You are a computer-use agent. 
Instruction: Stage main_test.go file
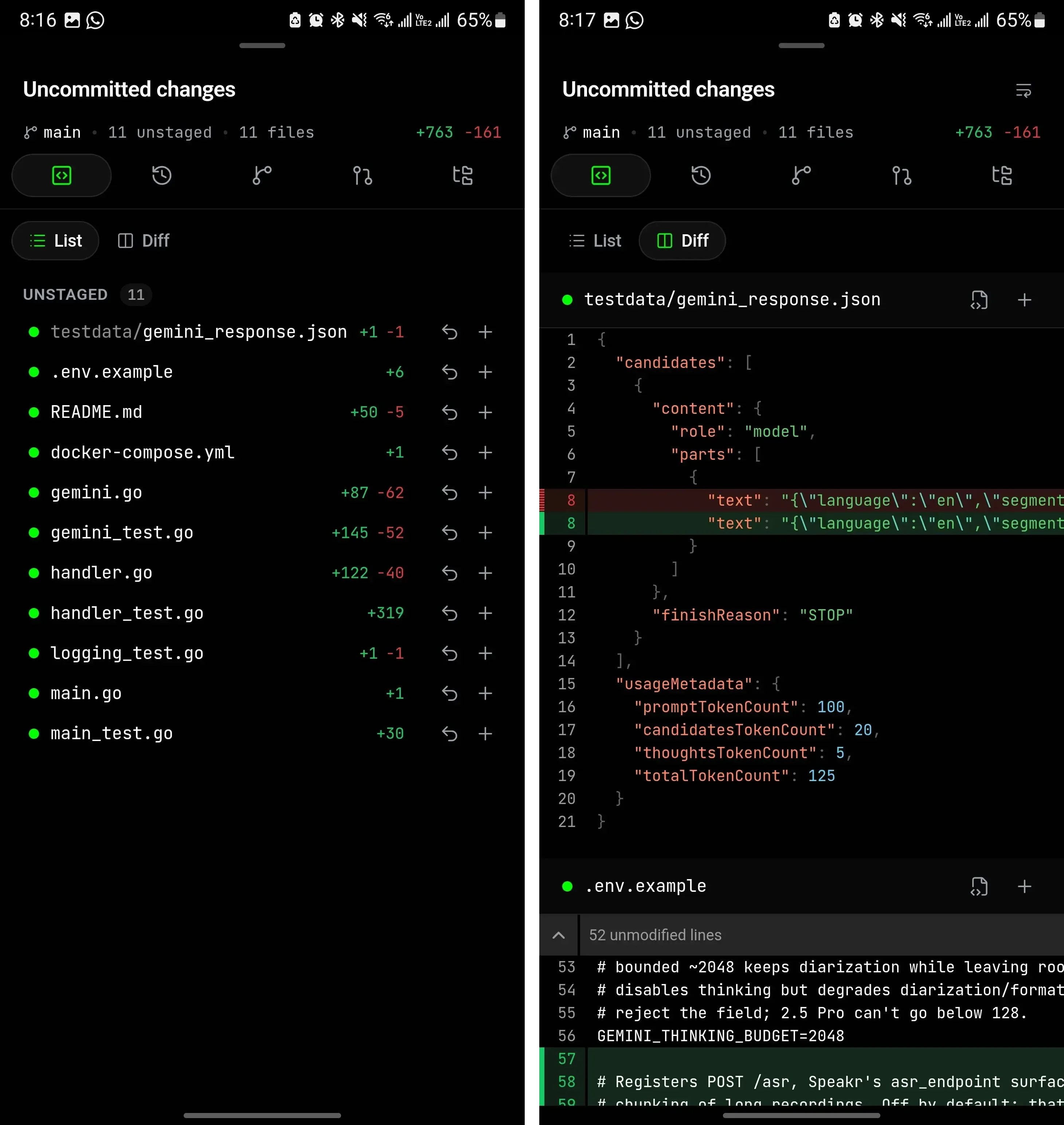485,734
